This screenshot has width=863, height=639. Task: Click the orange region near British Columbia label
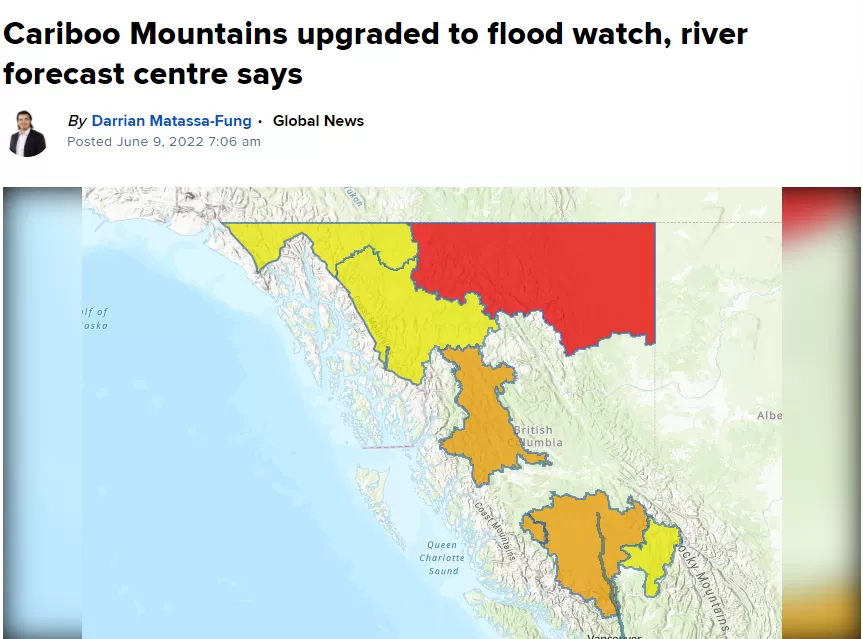pos(484,418)
